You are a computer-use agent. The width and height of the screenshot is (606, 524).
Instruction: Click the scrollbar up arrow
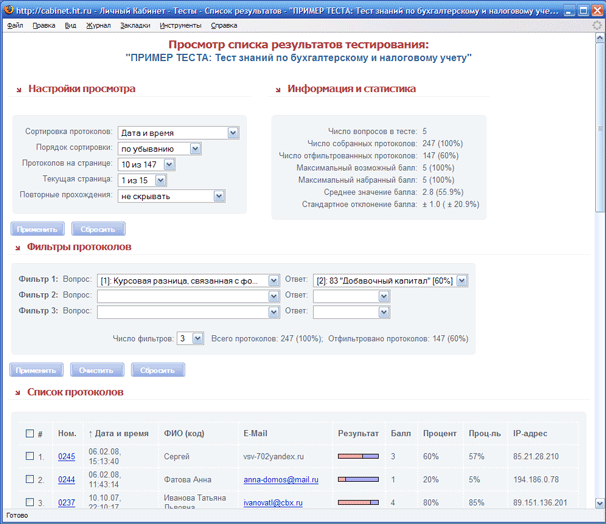point(600,38)
